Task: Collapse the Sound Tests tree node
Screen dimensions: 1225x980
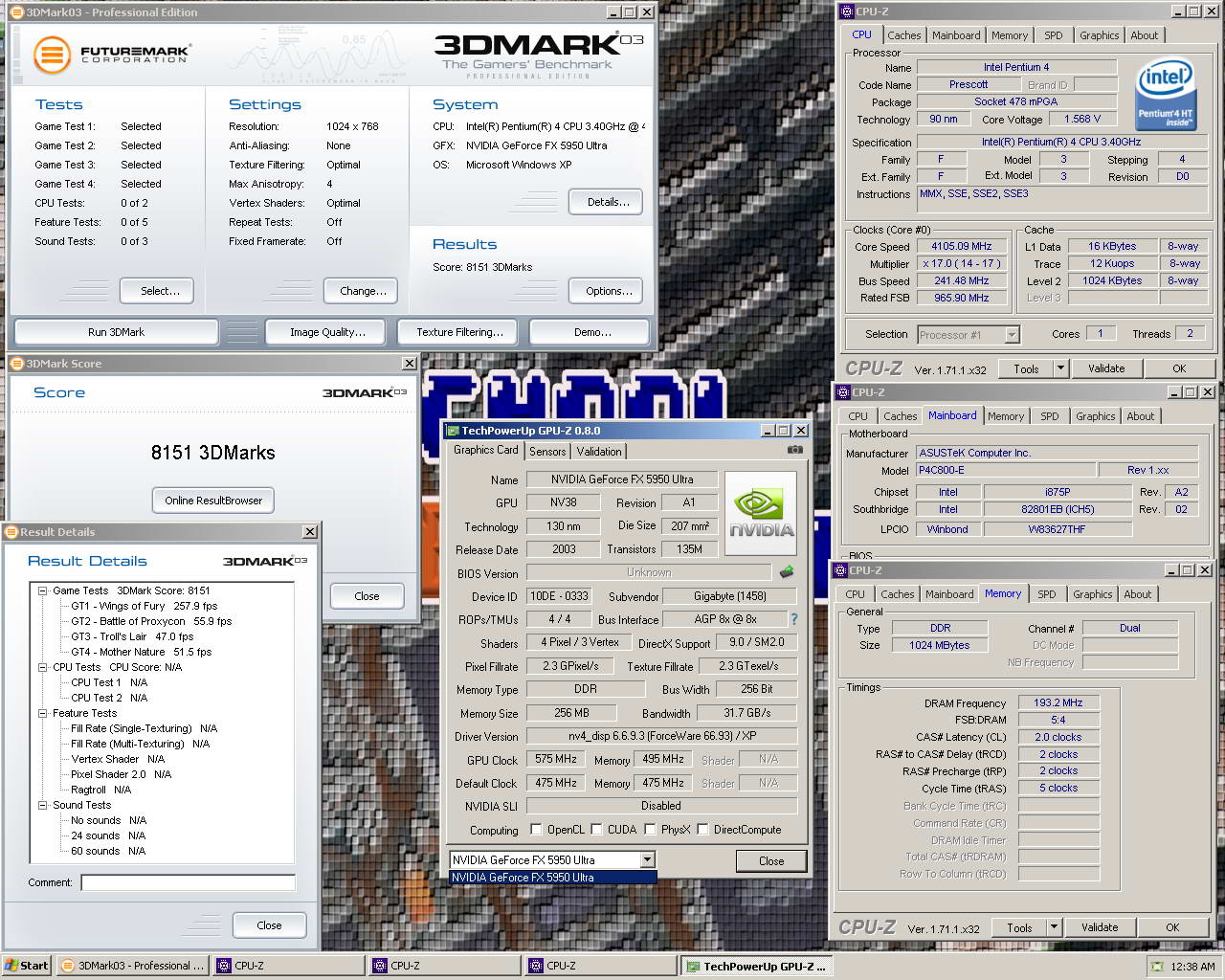Action: [x=43, y=805]
